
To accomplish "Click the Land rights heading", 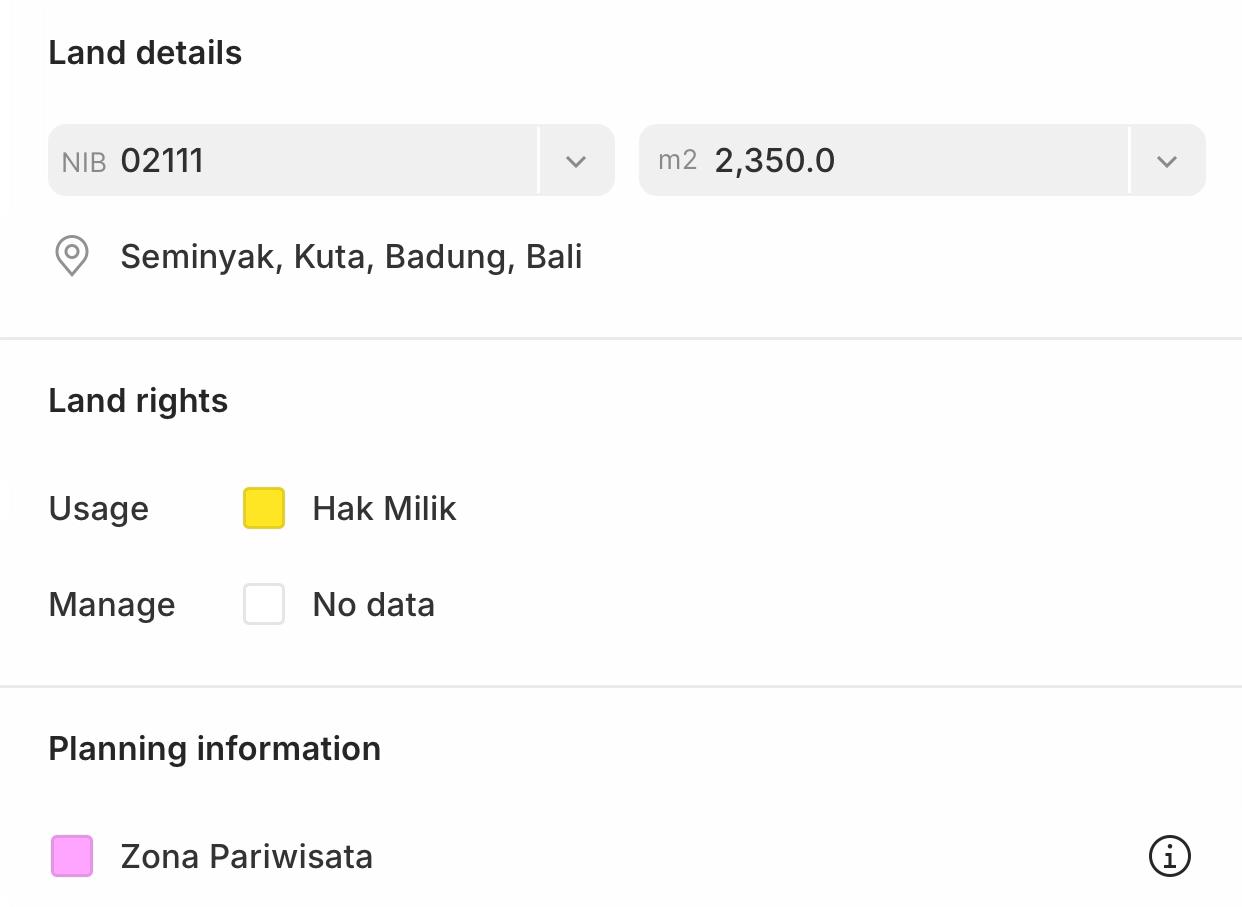I will click(138, 401).
